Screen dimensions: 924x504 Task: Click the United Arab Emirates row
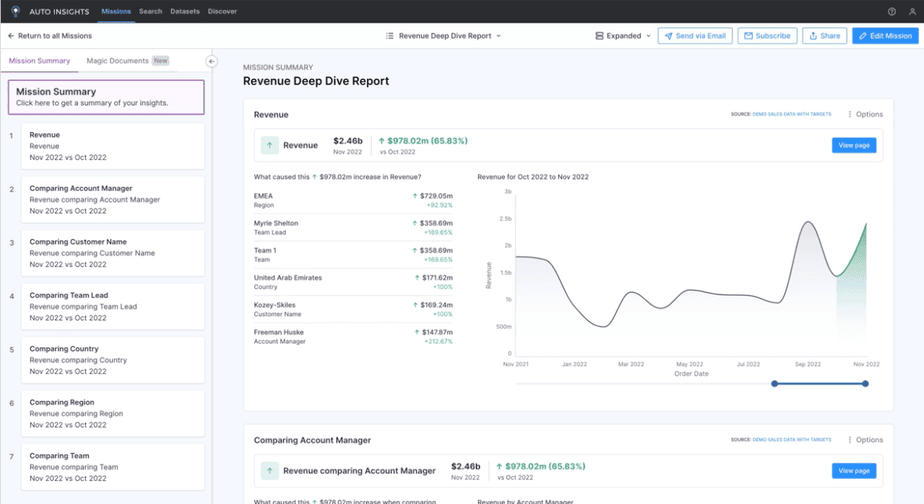coord(353,282)
